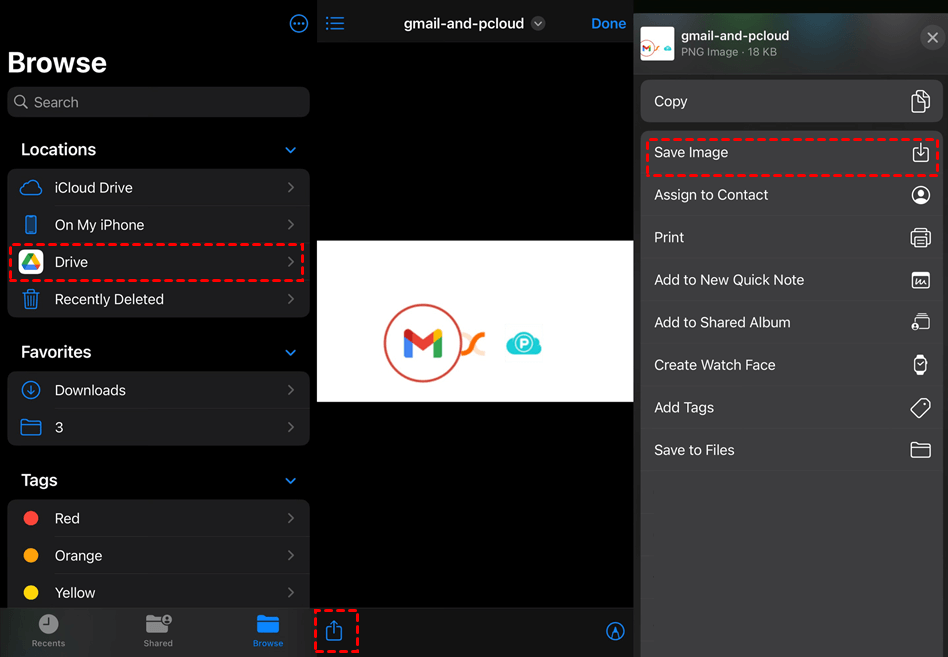The image size is (948, 657).
Task: Click the Quick Note icon
Action: [920, 280]
